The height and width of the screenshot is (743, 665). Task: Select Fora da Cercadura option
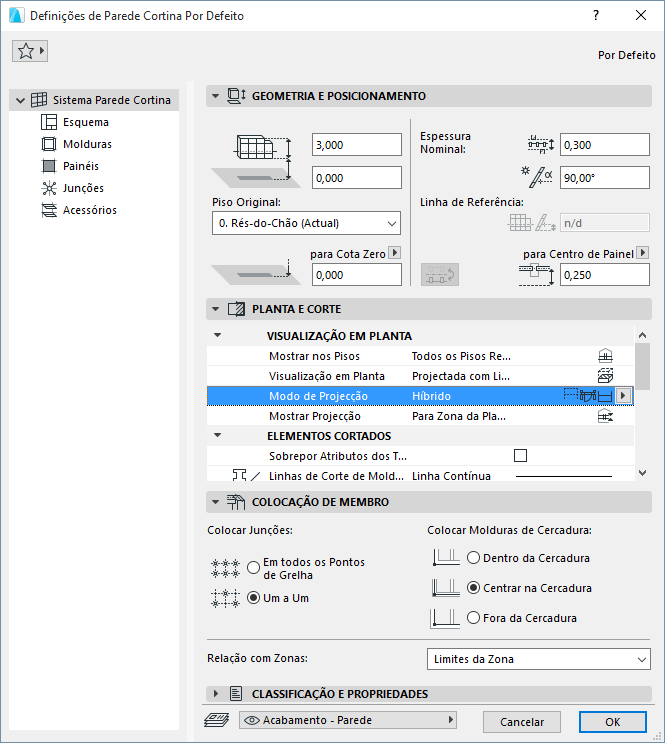(474, 617)
